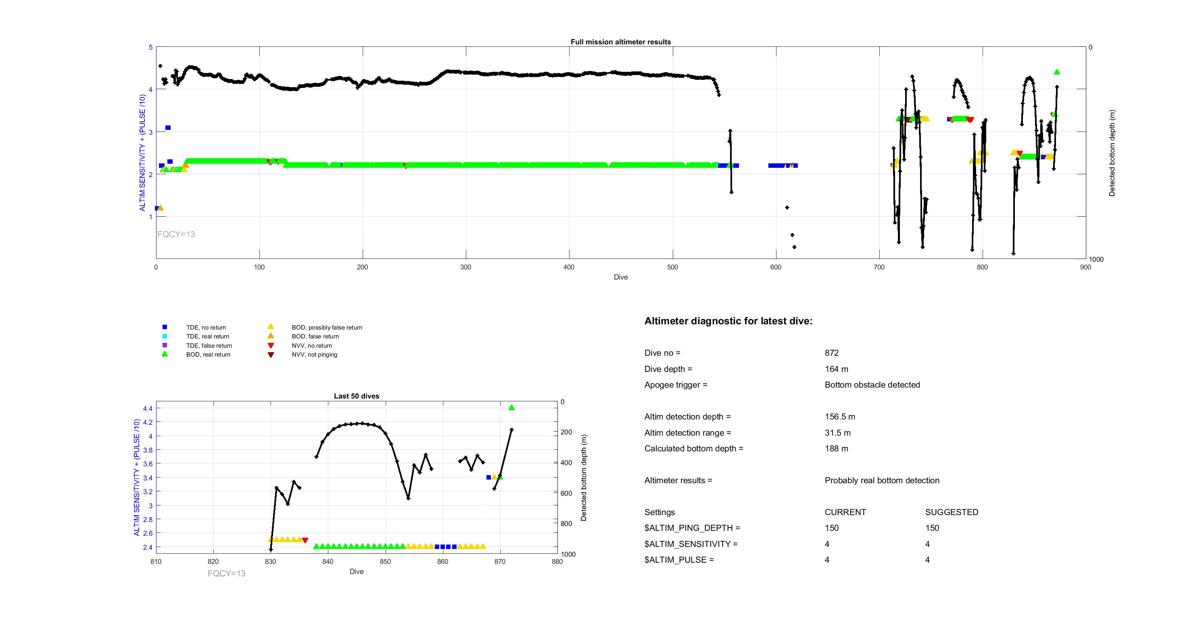Click the yellow triangle BOD possibly false return marker
Image resolution: width=1200 pixels, height=622 pixels.
[x=272, y=327]
